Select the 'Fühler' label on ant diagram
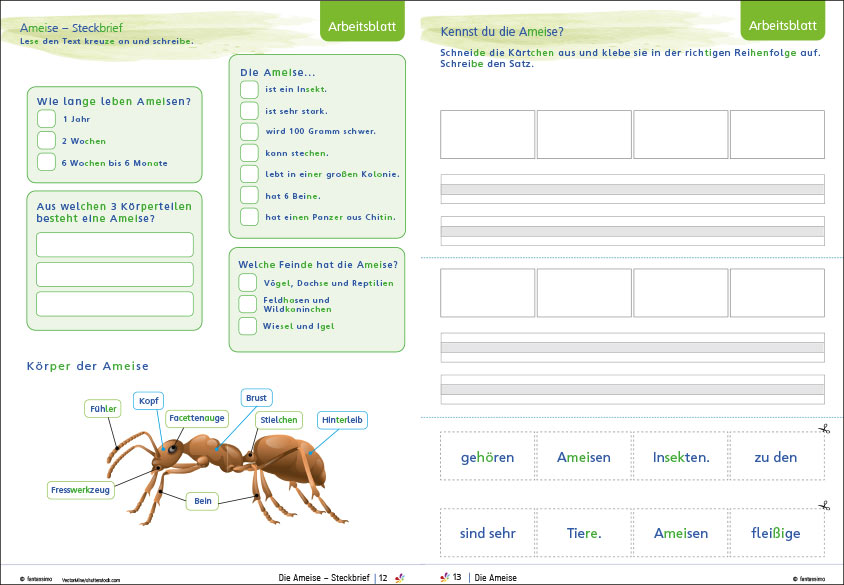844x585 pixels. 103,408
